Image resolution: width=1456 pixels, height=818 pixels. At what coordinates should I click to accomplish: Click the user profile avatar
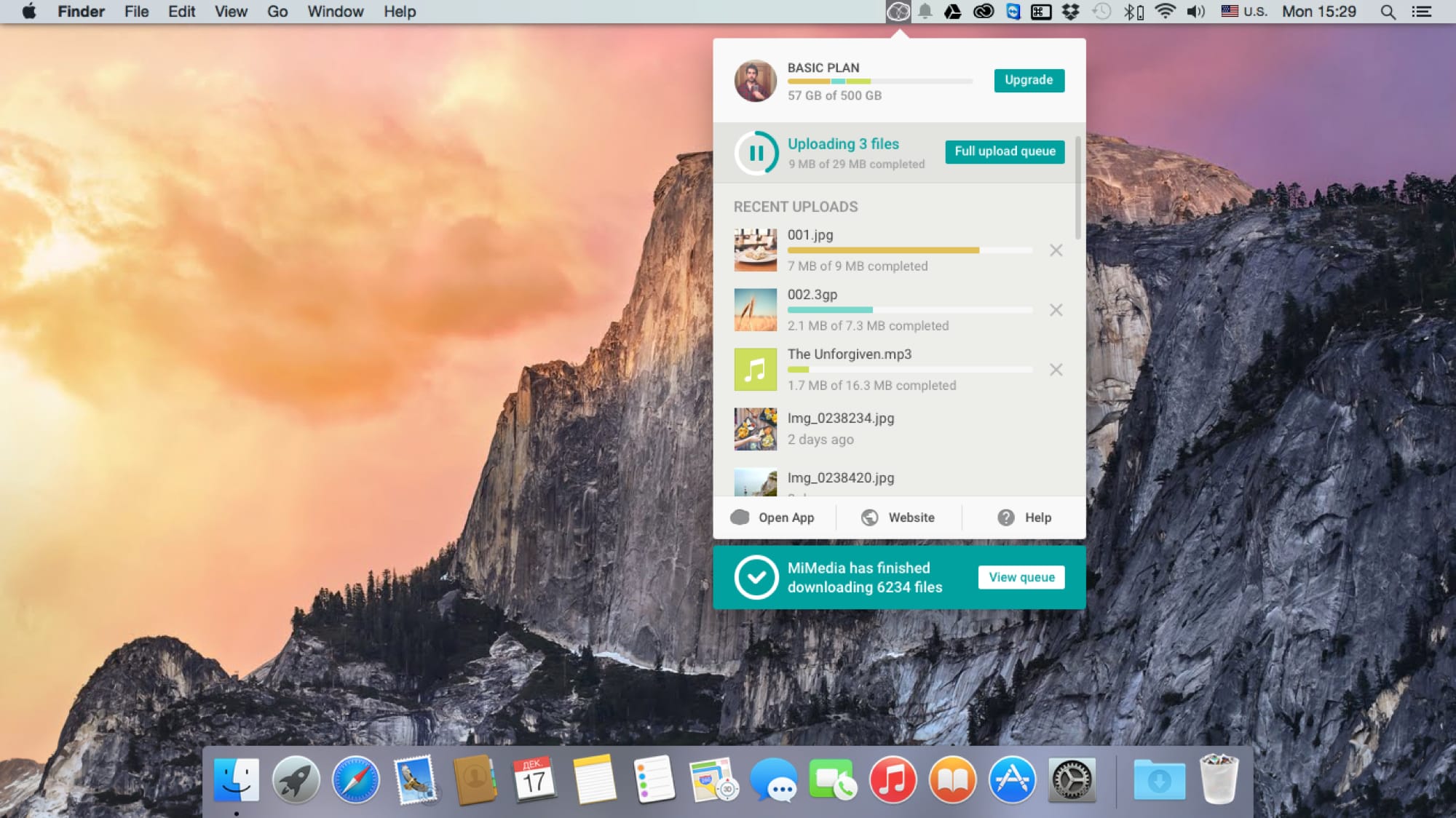coord(755,81)
